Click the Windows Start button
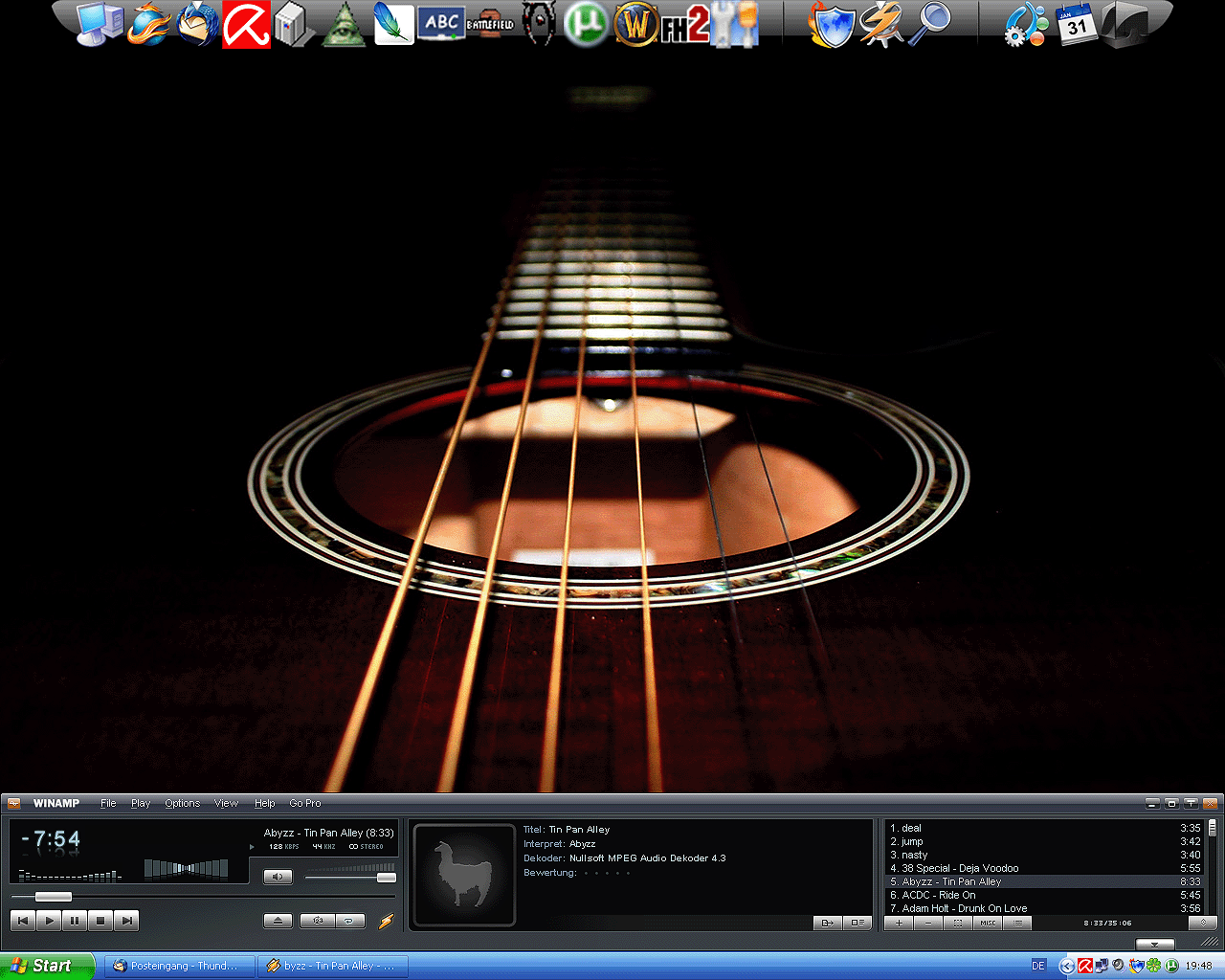This screenshot has width=1225, height=980. 46,966
